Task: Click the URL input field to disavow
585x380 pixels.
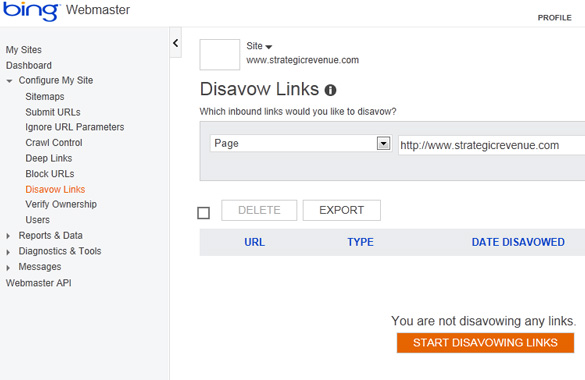Action: [x=491, y=145]
